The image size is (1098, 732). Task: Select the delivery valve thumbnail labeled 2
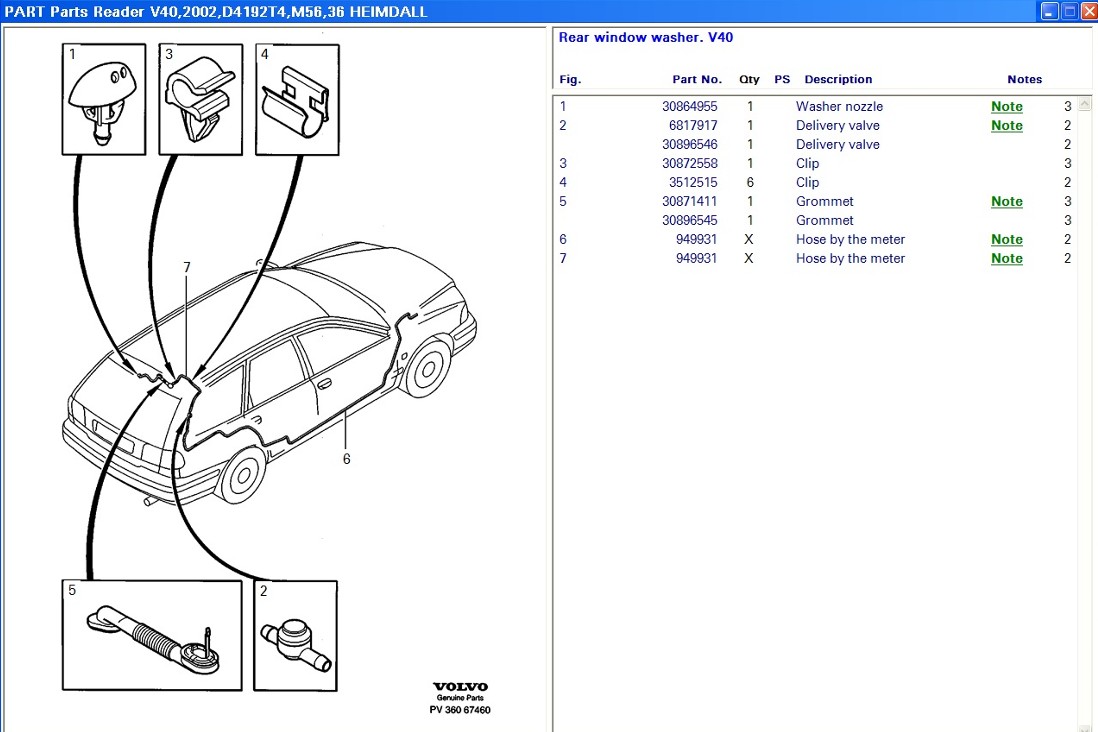point(295,635)
